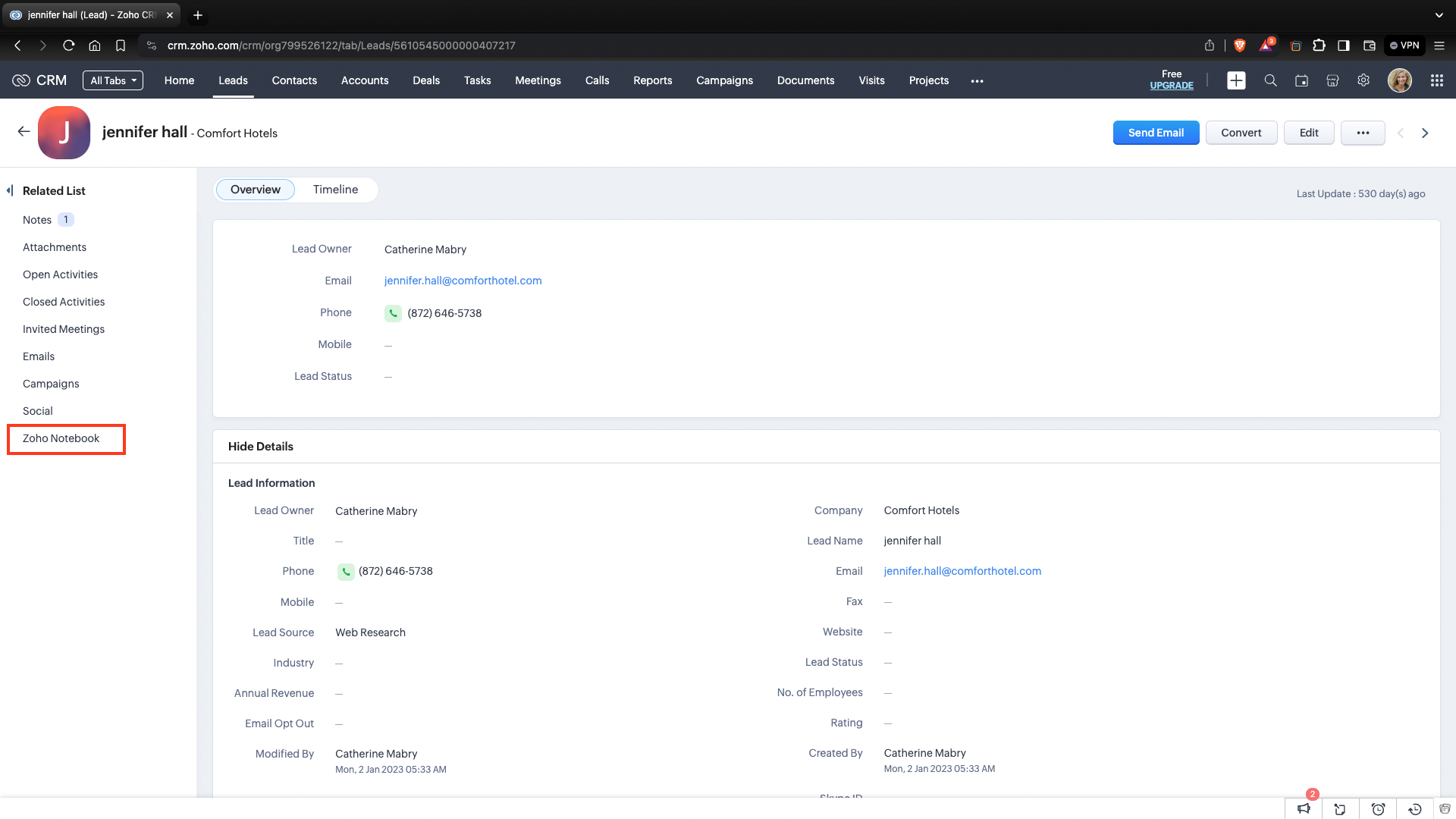
Task: Open the announcements megaphone icon at bottom
Action: pos(1304,809)
